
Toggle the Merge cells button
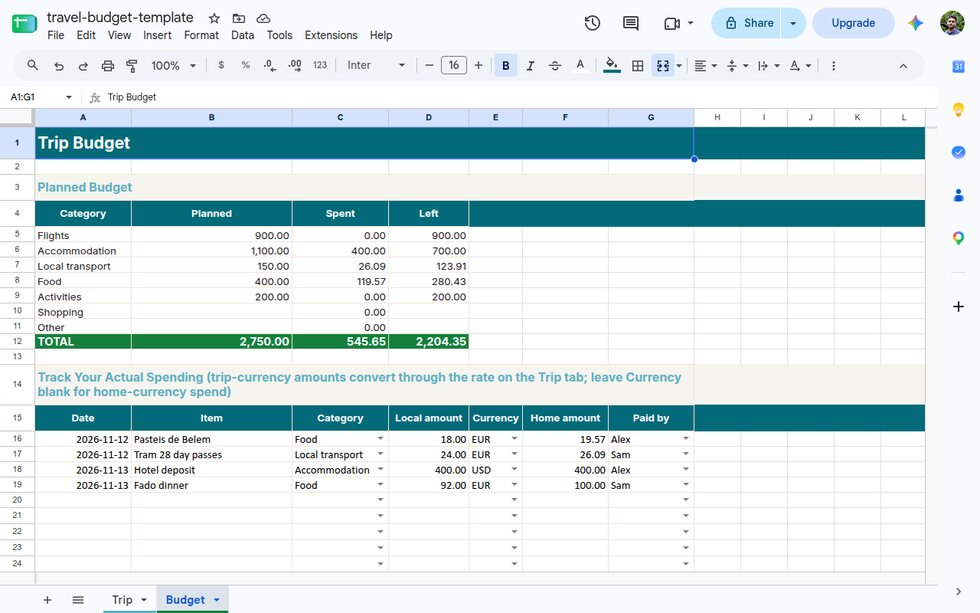662,66
